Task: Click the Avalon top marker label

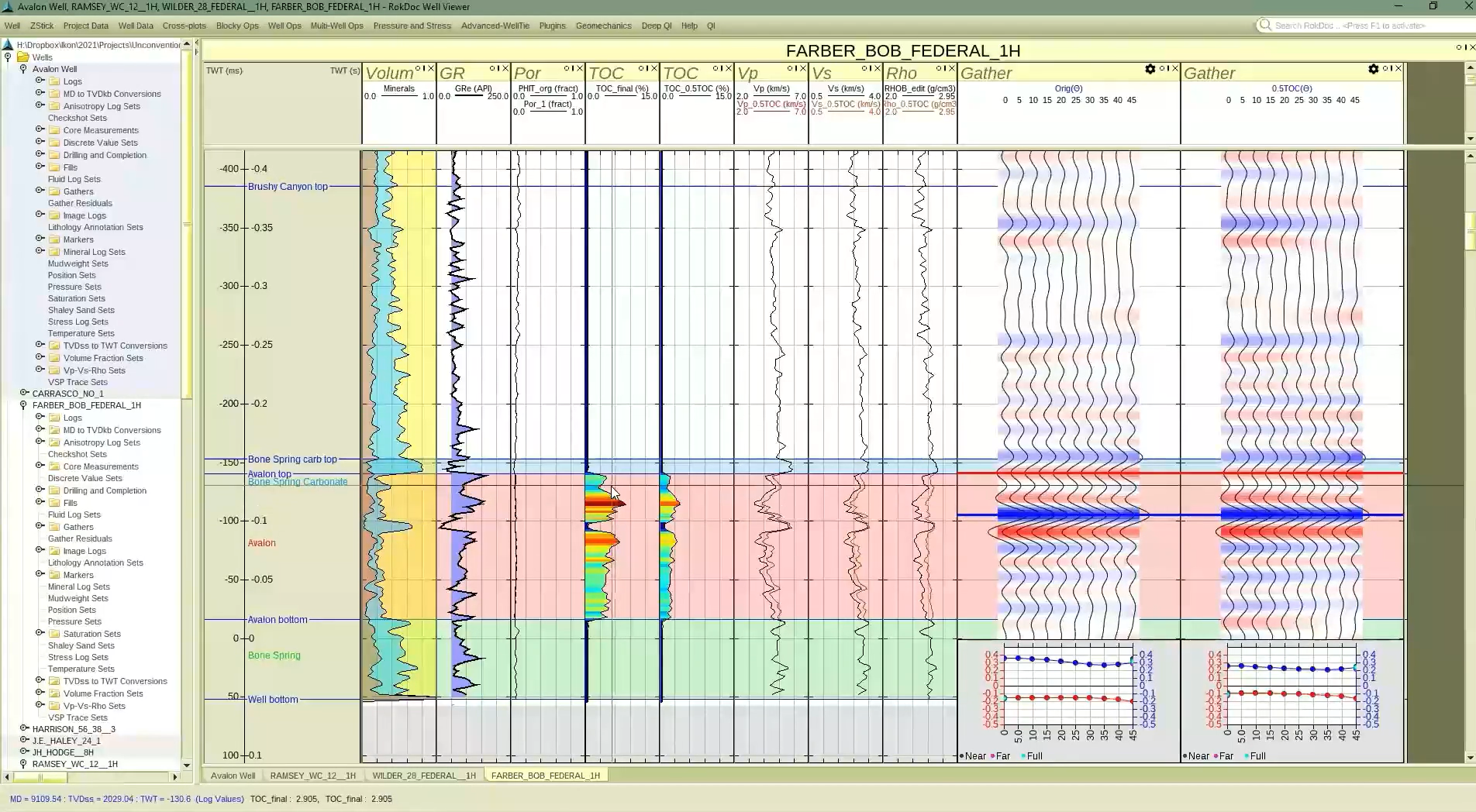Action: [270, 474]
